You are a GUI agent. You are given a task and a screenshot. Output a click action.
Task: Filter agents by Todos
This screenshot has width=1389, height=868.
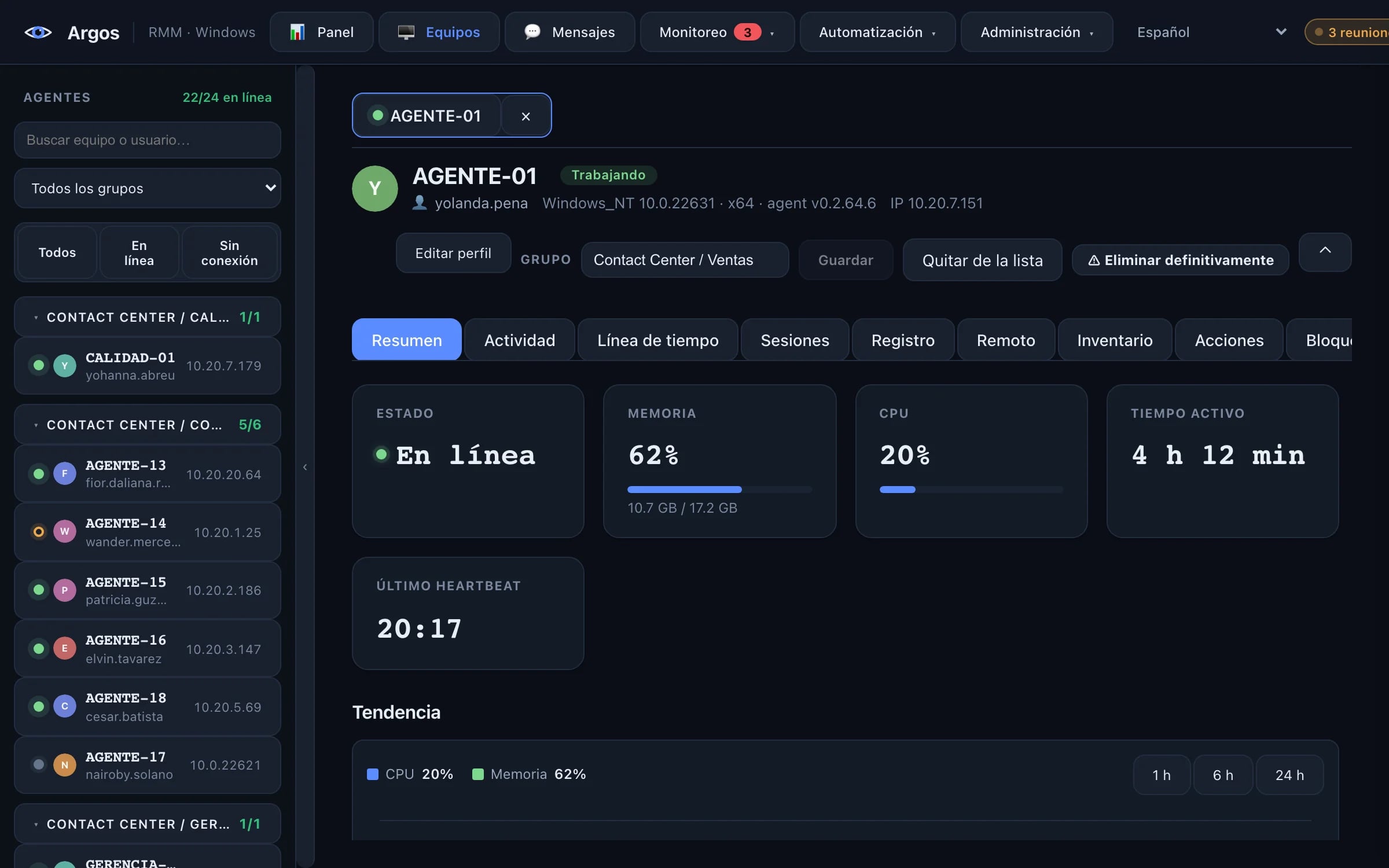57,252
